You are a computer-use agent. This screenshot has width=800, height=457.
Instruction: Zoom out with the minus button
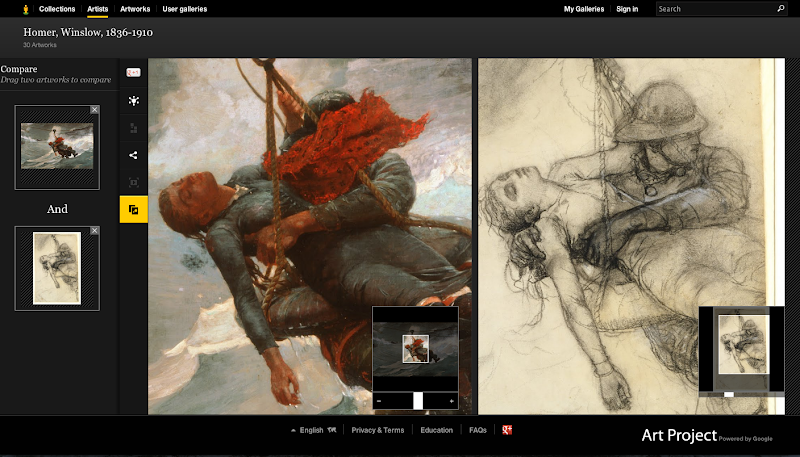379,400
